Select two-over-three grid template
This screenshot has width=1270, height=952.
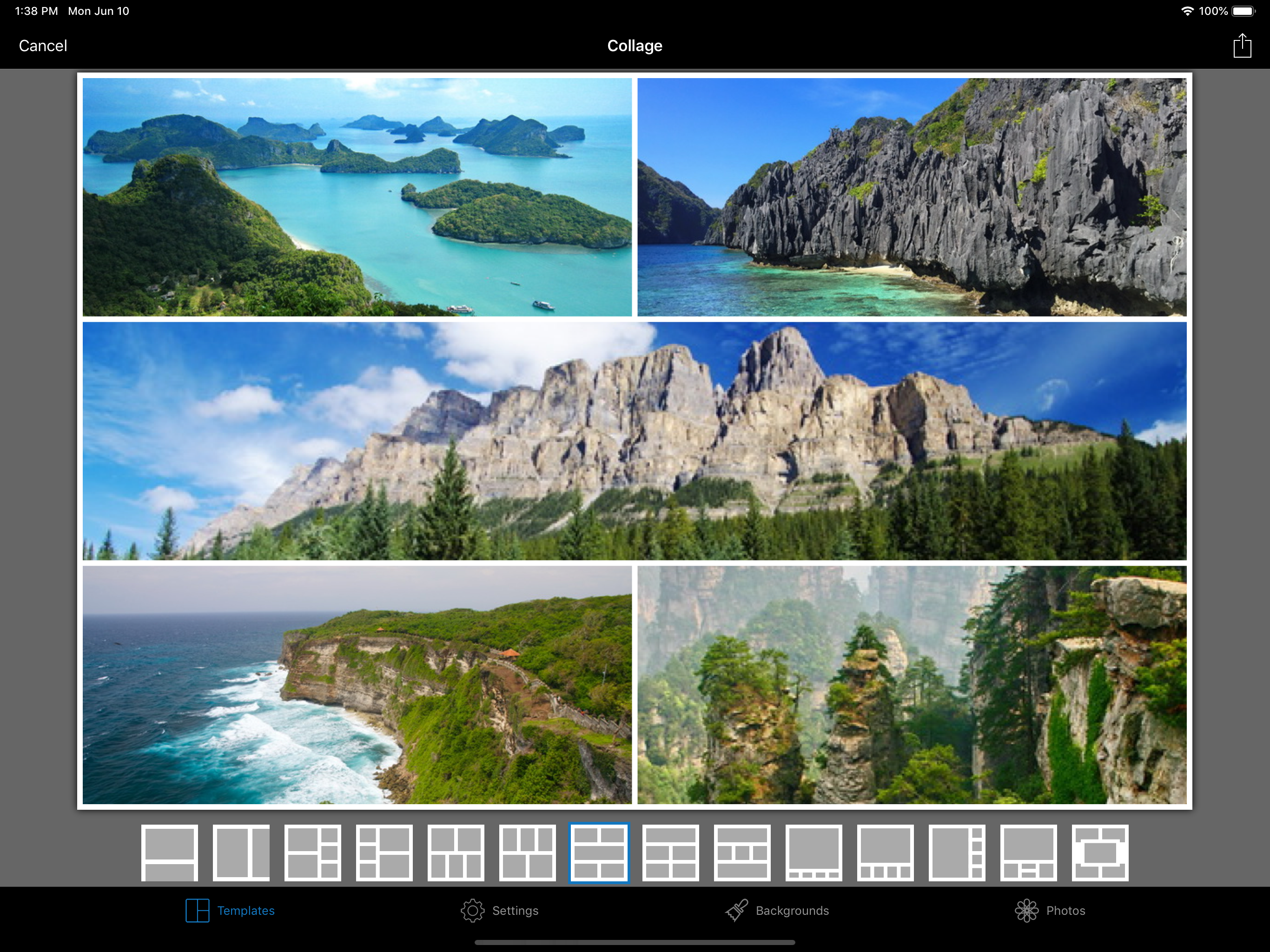click(456, 853)
